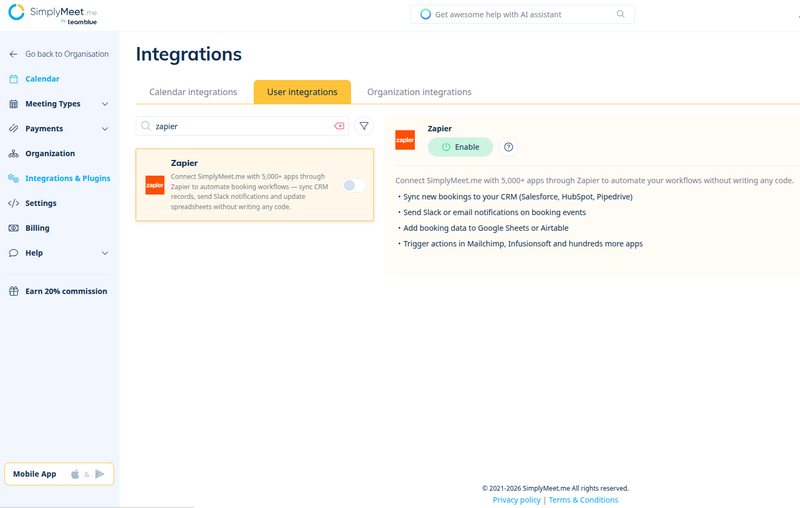This screenshot has height=508, width=800.
Task: Go back to Organisation
Action: coord(67,54)
